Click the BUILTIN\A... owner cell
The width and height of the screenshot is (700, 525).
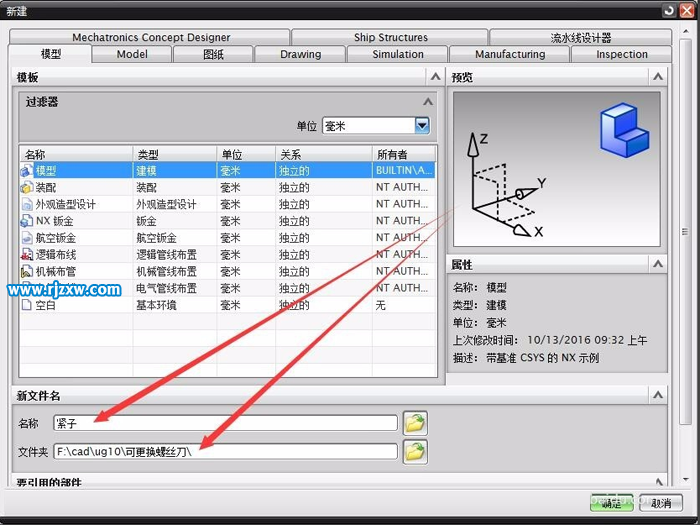coord(404,171)
